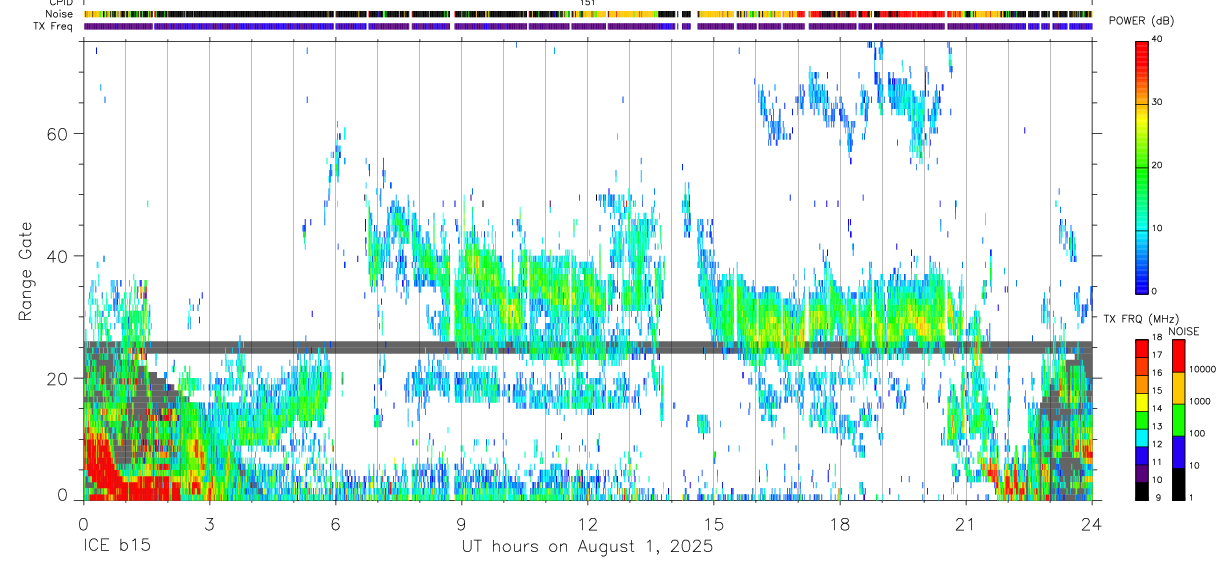Click the gray horizontal band near gate 25
The height and width of the screenshot is (567, 1228).
point(588,348)
